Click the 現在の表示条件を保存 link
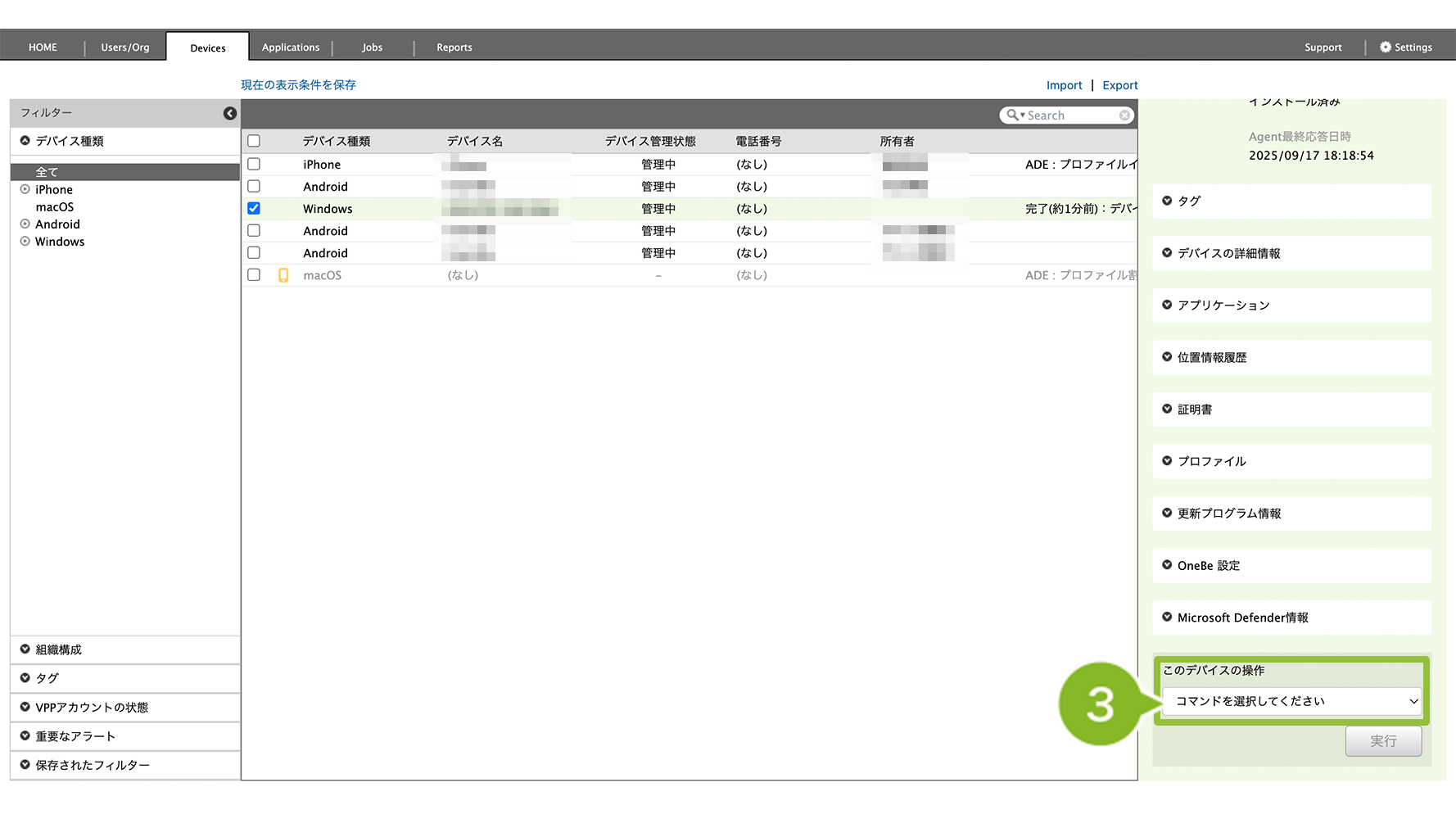 298,85
